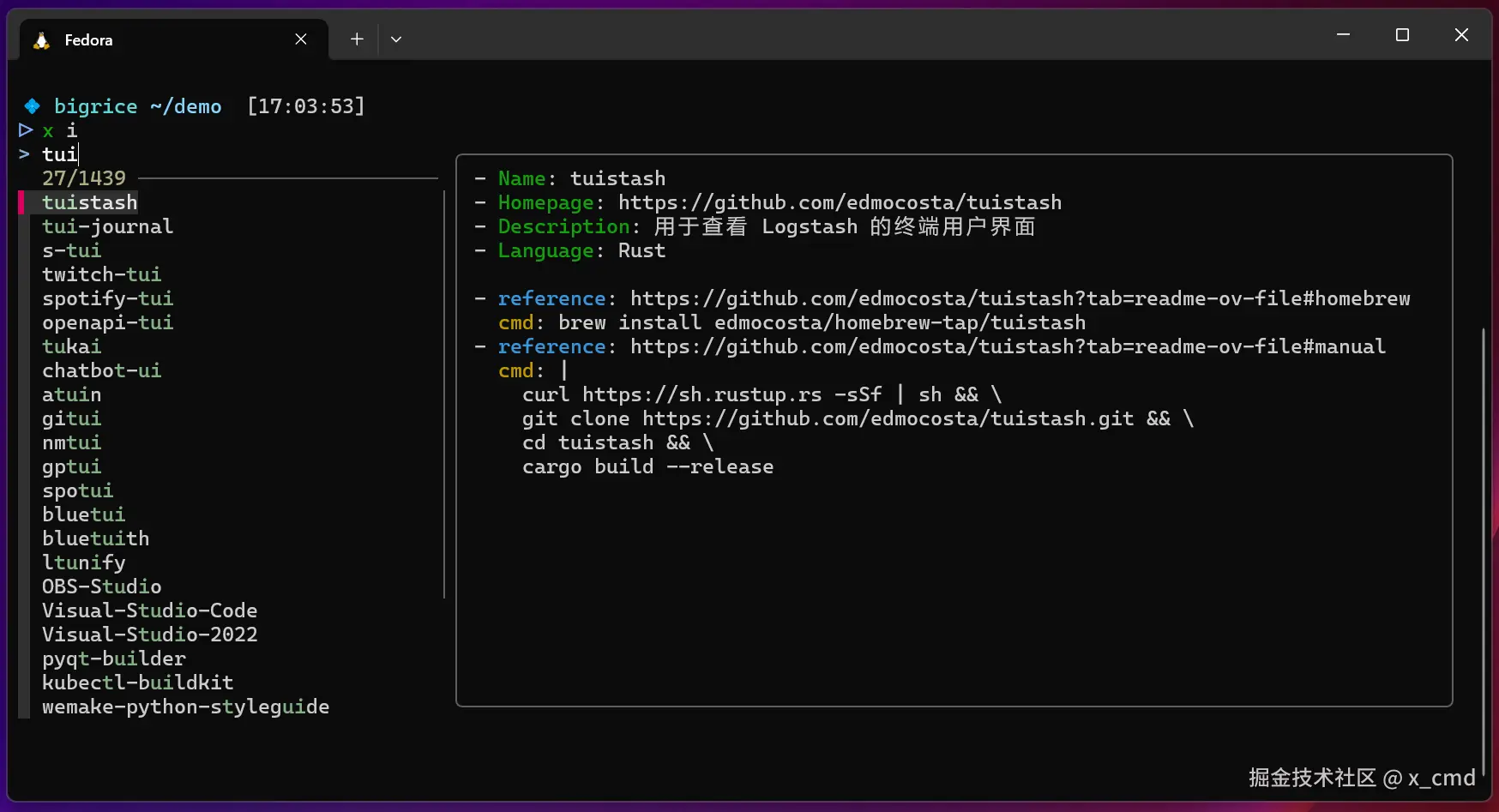Image resolution: width=1499 pixels, height=812 pixels.
Task: Close the terminal window
Action: 1461,35
